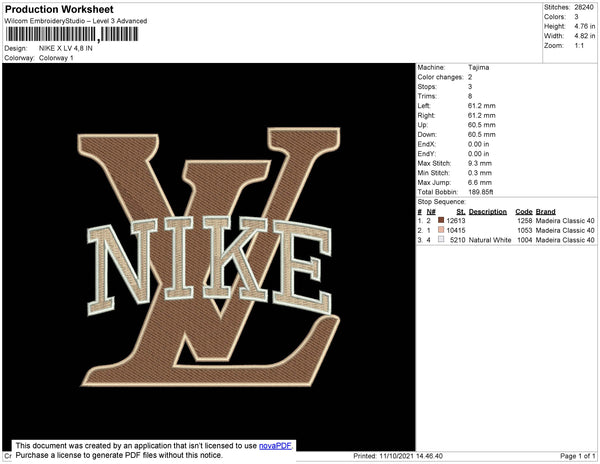The height and width of the screenshot is (464, 600).
Task: Click the peach color swatch 10415
Action: tap(441, 230)
